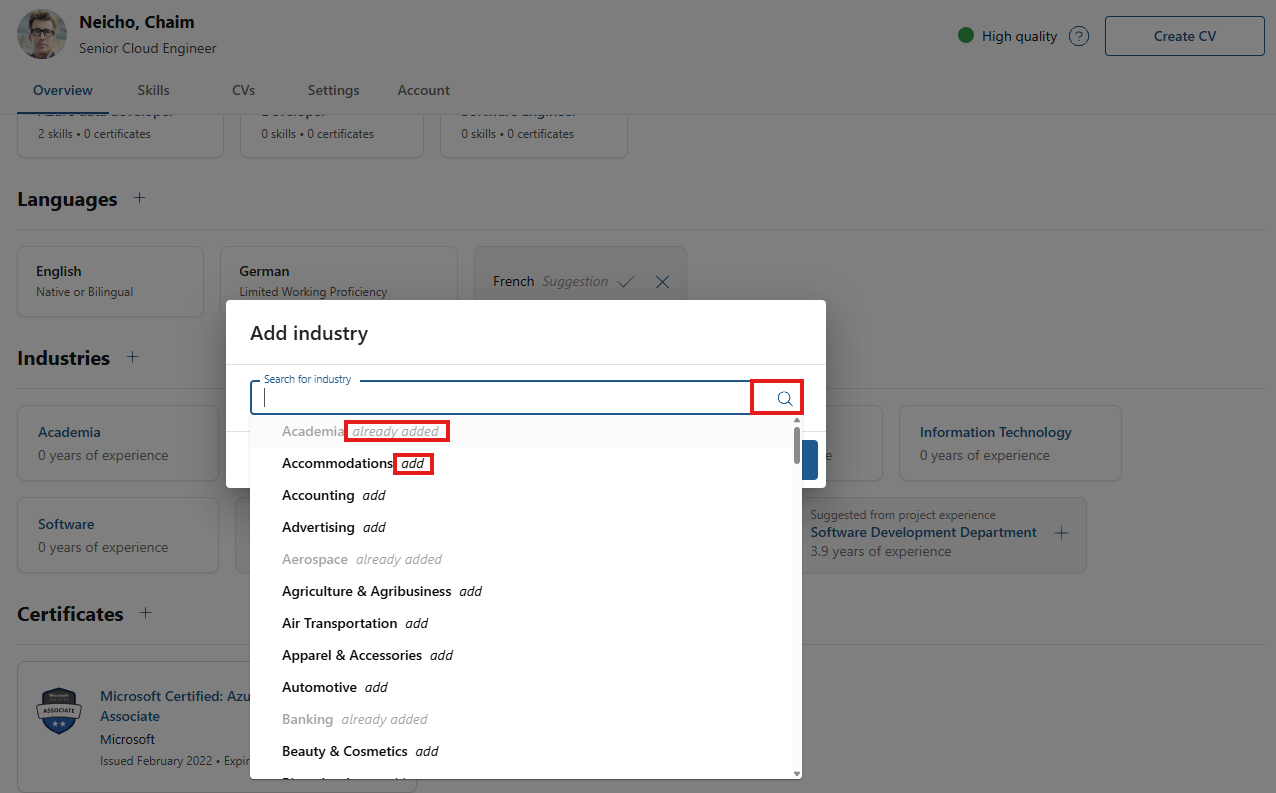Screen dimensions: 1276x793
Task: Add a new language with plus icon
Action: [x=140, y=198]
